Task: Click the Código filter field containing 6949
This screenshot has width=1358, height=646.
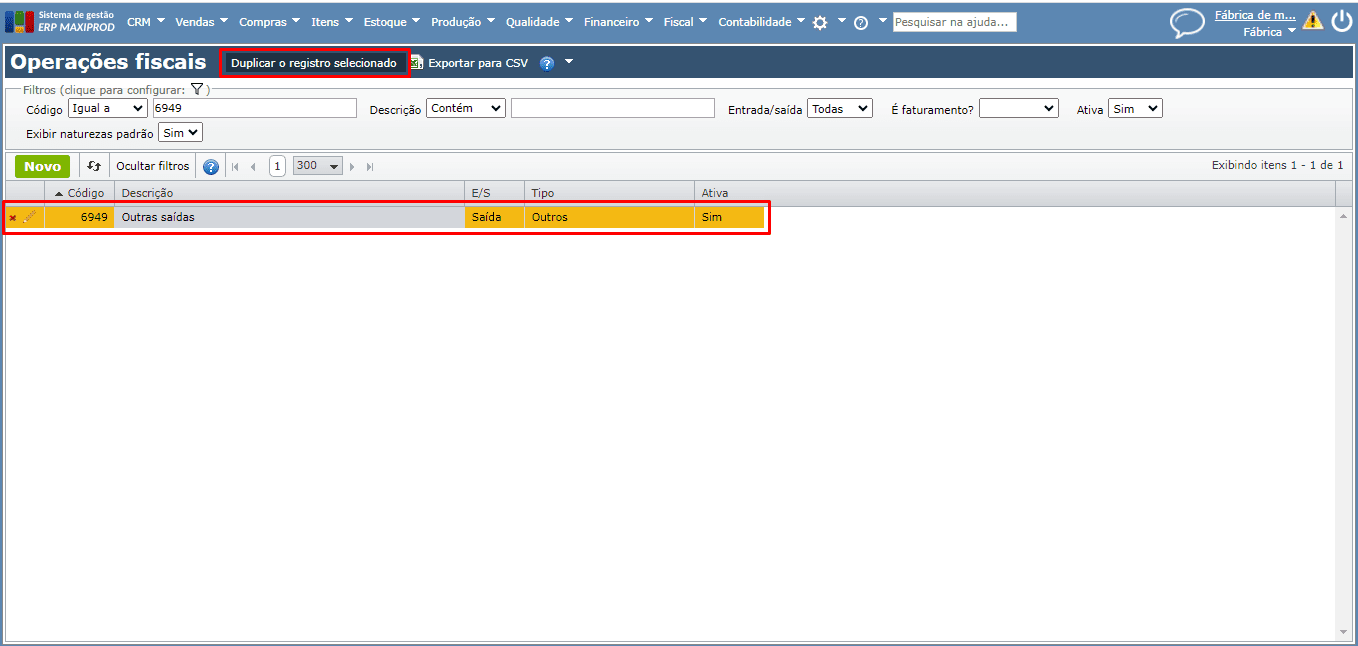Action: pos(254,108)
